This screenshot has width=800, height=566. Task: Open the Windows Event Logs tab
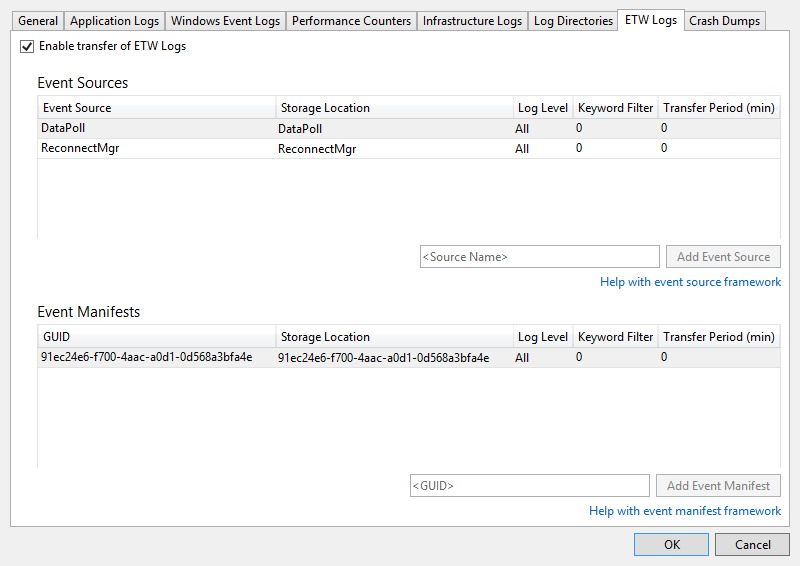(x=225, y=21)
